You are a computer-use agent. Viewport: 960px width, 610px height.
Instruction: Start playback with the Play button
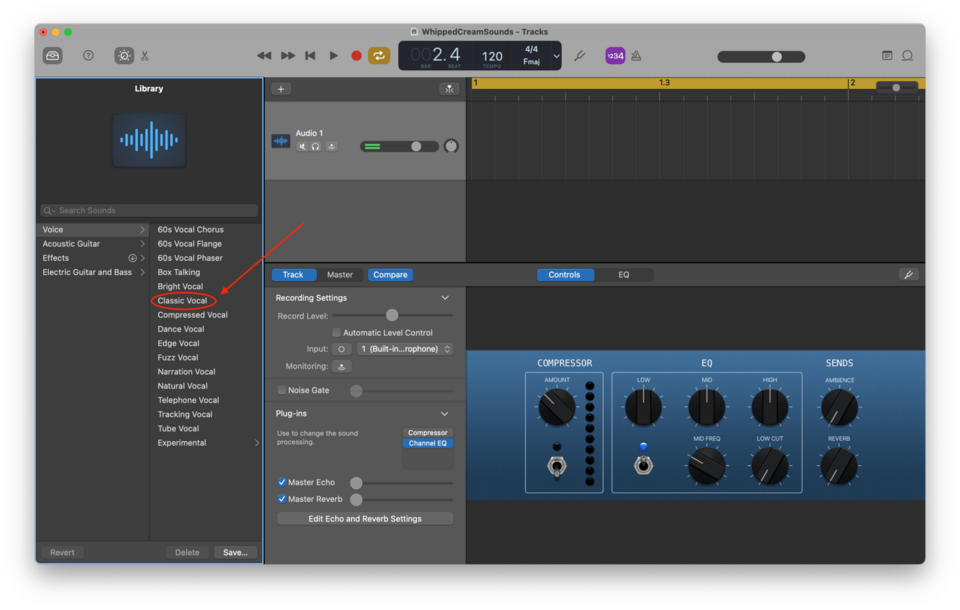coord(334,56)
